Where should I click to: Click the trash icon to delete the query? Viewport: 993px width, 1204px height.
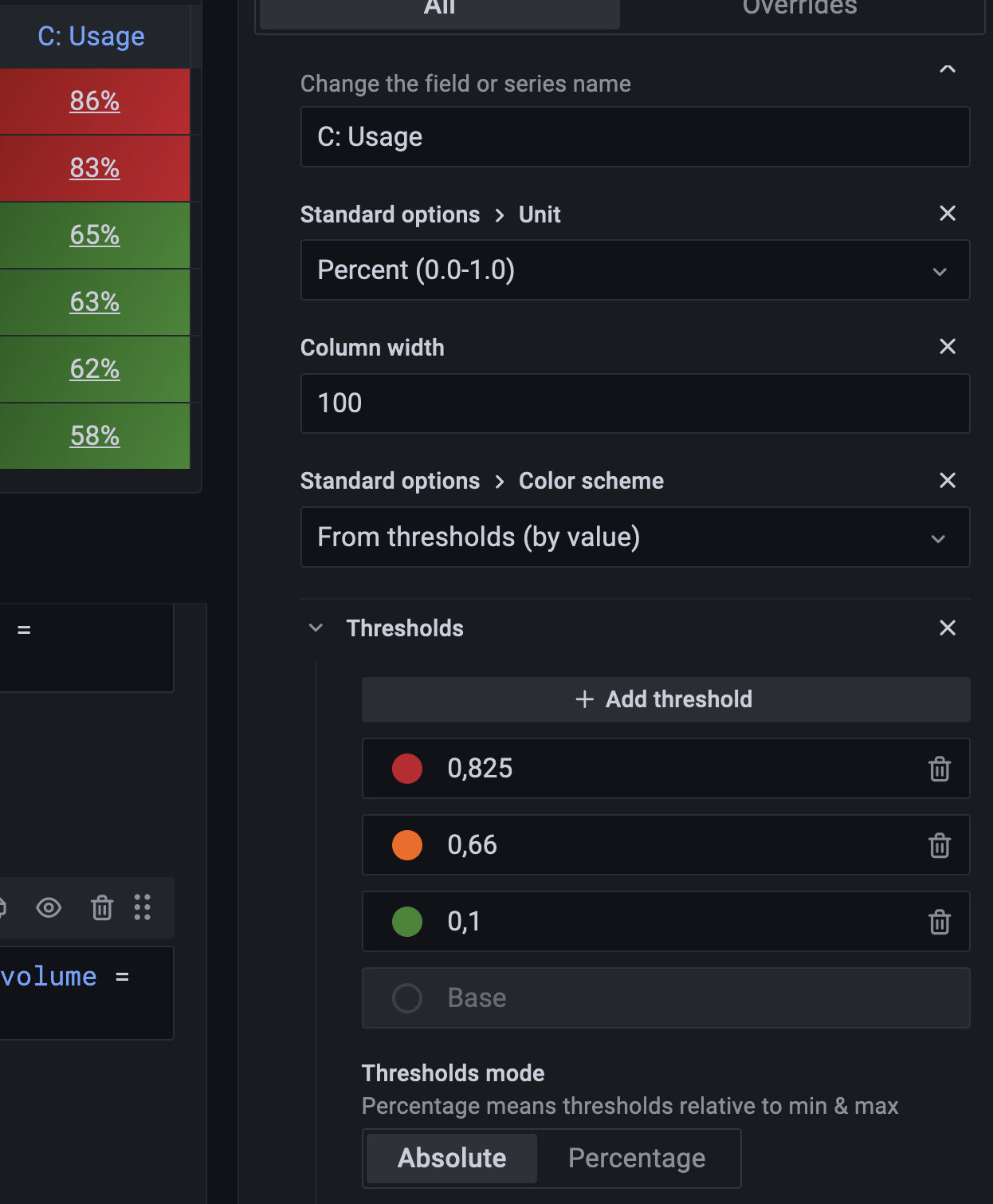(101, 907)
